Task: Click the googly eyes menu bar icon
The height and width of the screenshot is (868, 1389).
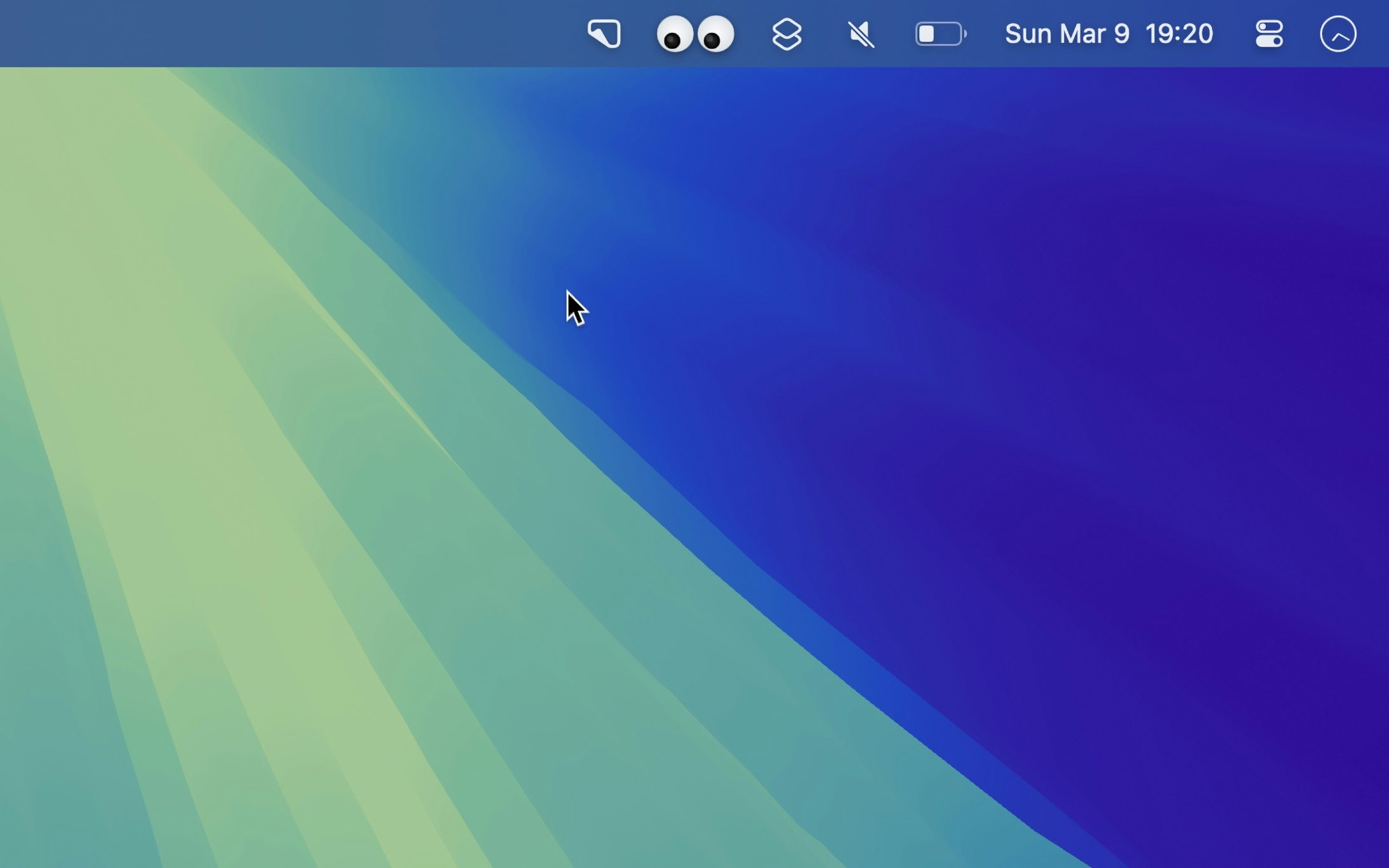Action: 695,34
